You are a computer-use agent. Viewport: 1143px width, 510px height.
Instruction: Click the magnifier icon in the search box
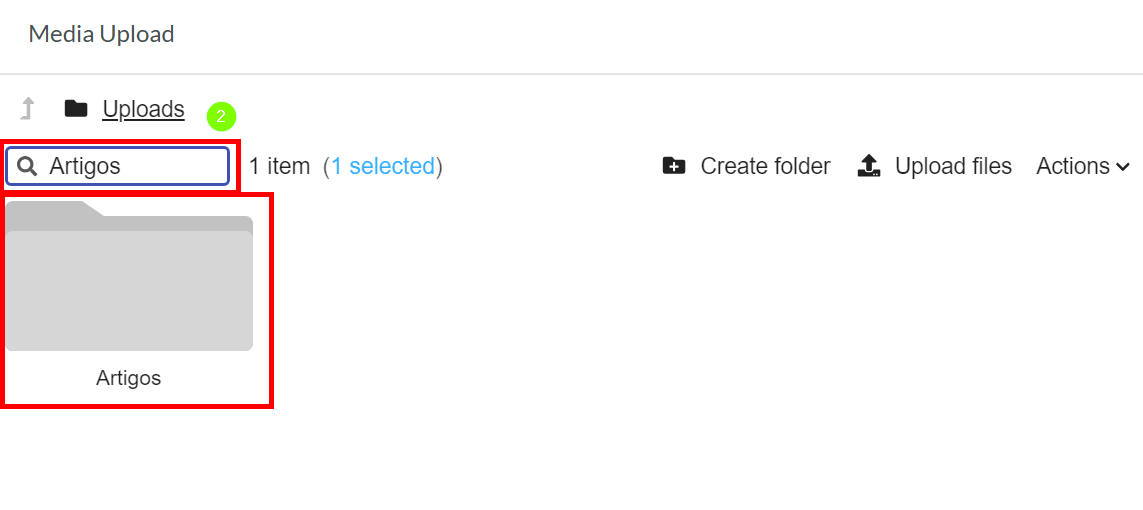click(27, 167)
